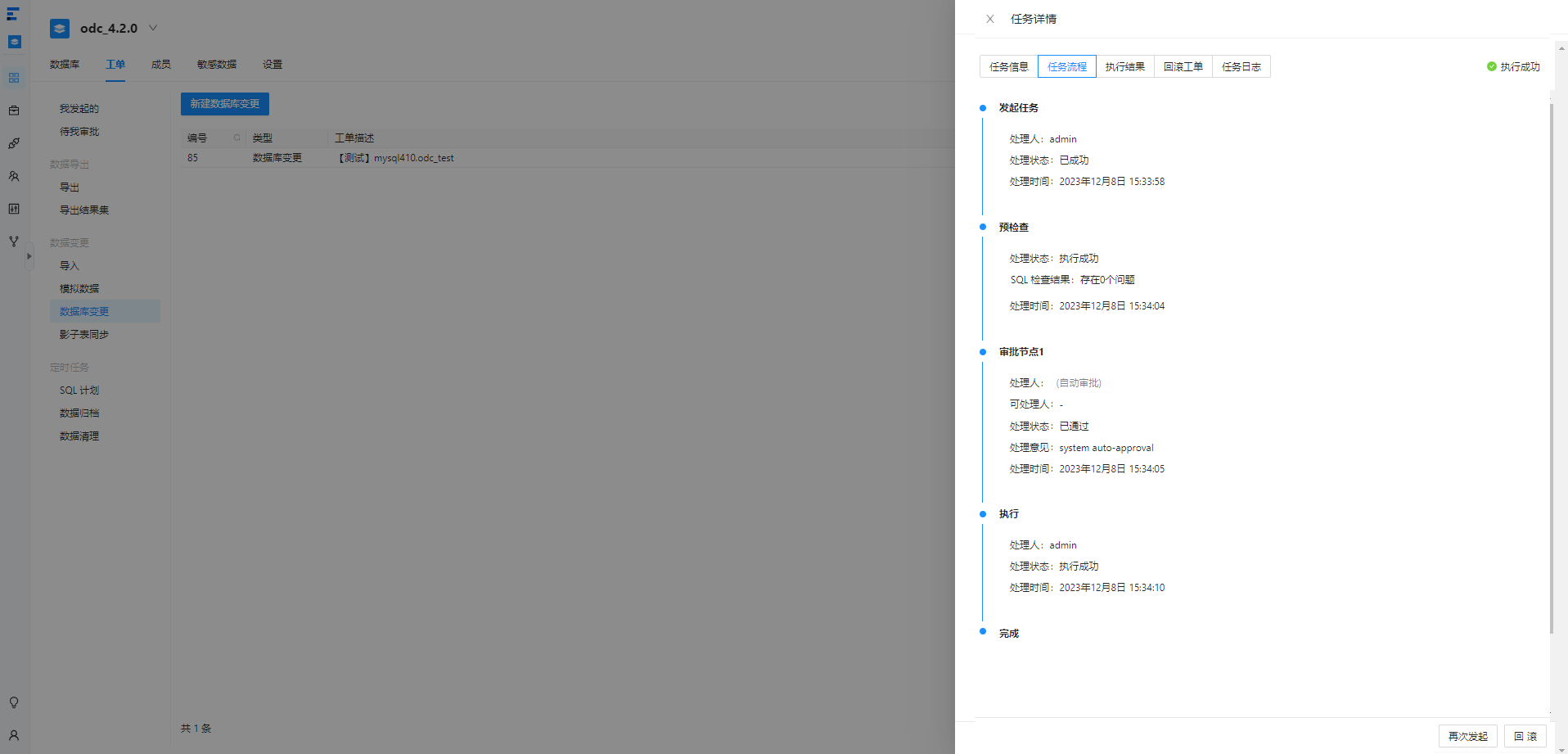The height and width of the screenshot is (754, 1568).
Task: Click the 再次发起 button
Action: click(1468, 736)
